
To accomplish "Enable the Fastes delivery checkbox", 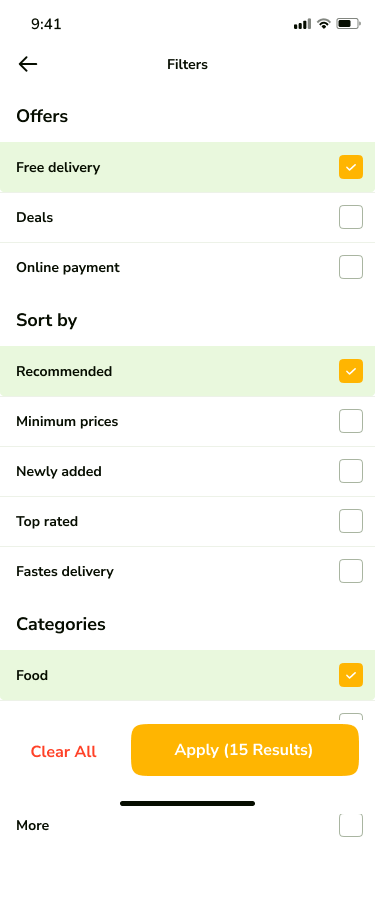I will tap(351, 571).
